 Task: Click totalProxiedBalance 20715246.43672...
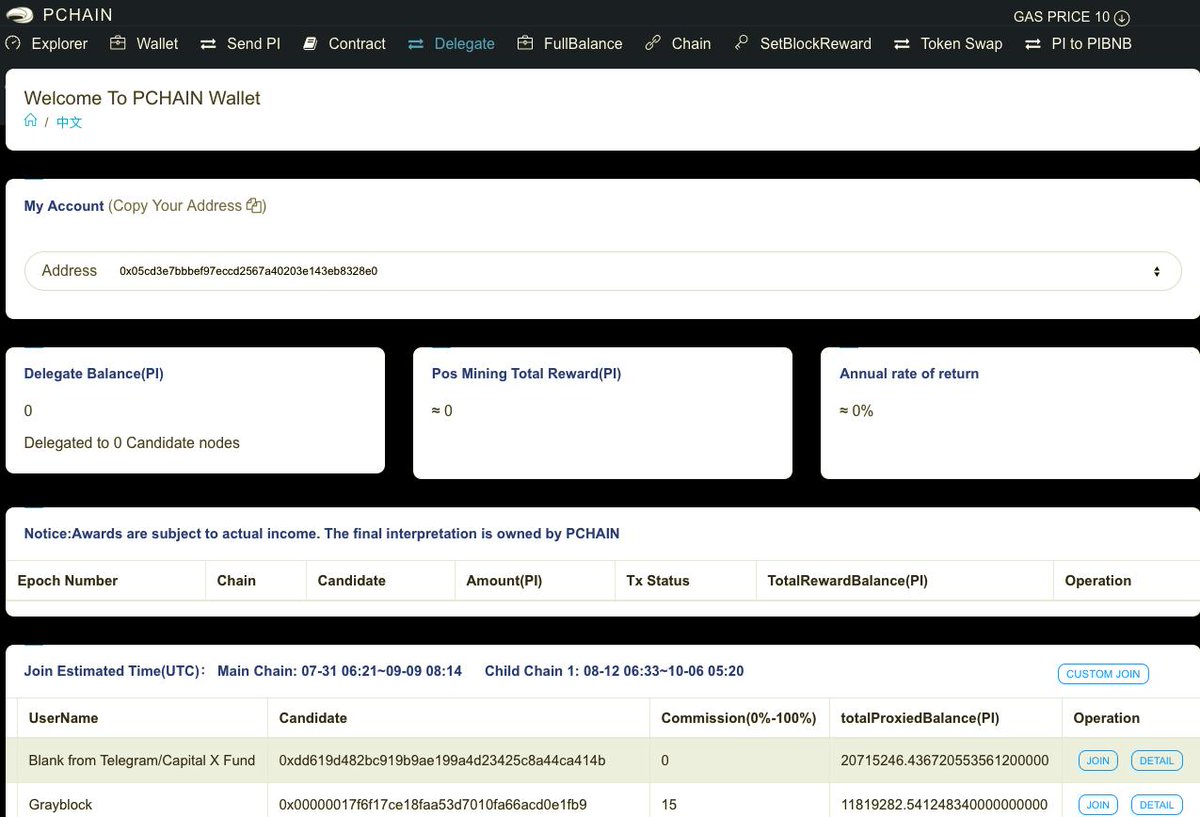(x=945, y=761)
